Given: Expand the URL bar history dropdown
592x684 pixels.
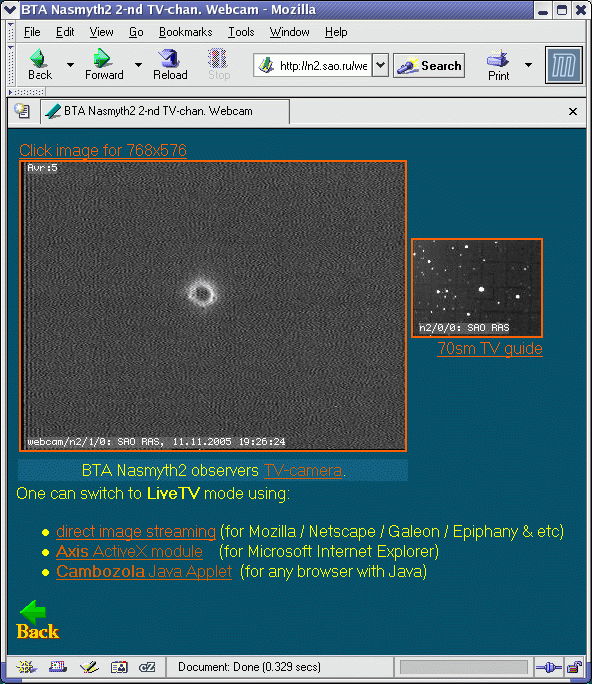Looking at the screenshot, I should click(380, 65).
